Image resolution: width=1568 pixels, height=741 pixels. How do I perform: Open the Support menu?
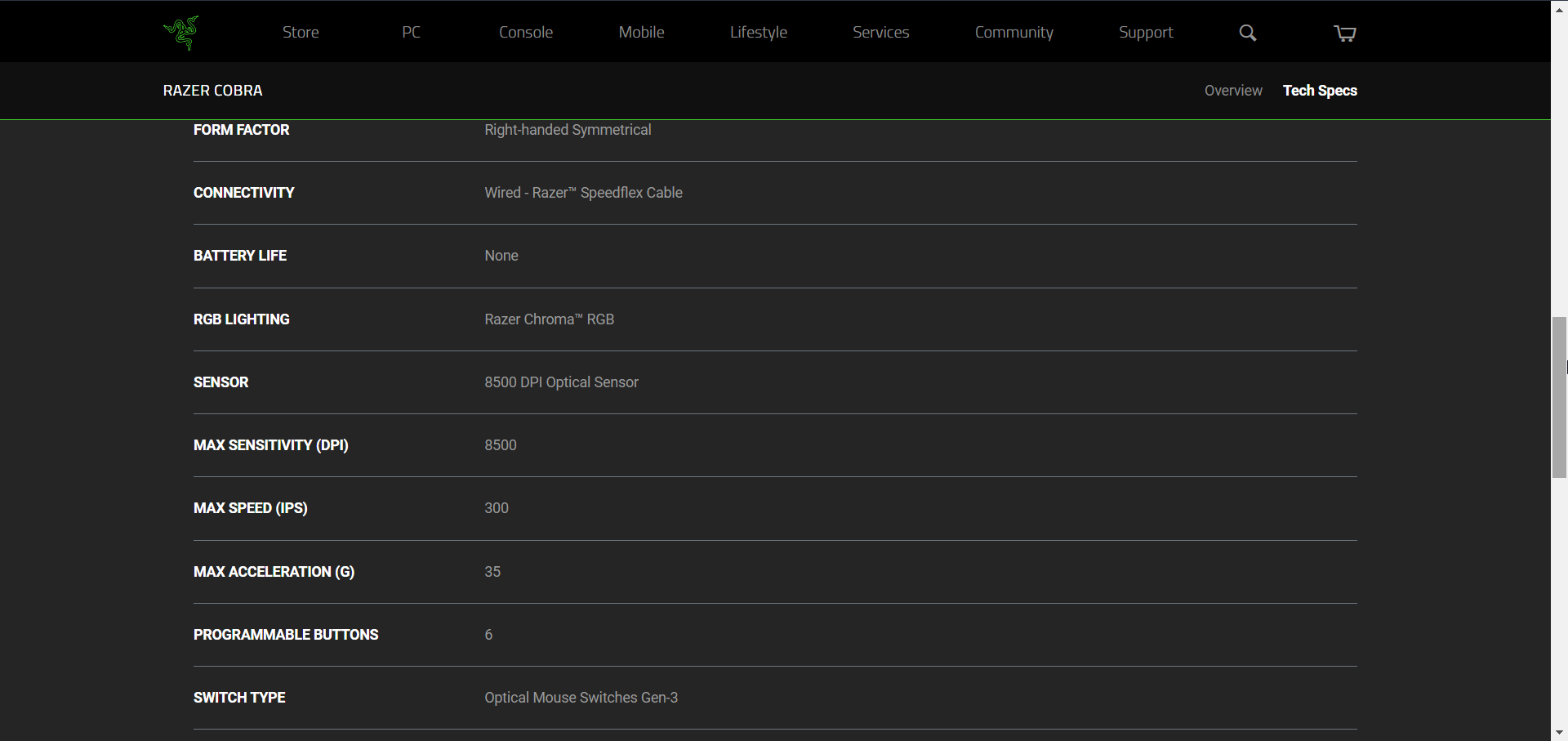(x=1146, y=33)
